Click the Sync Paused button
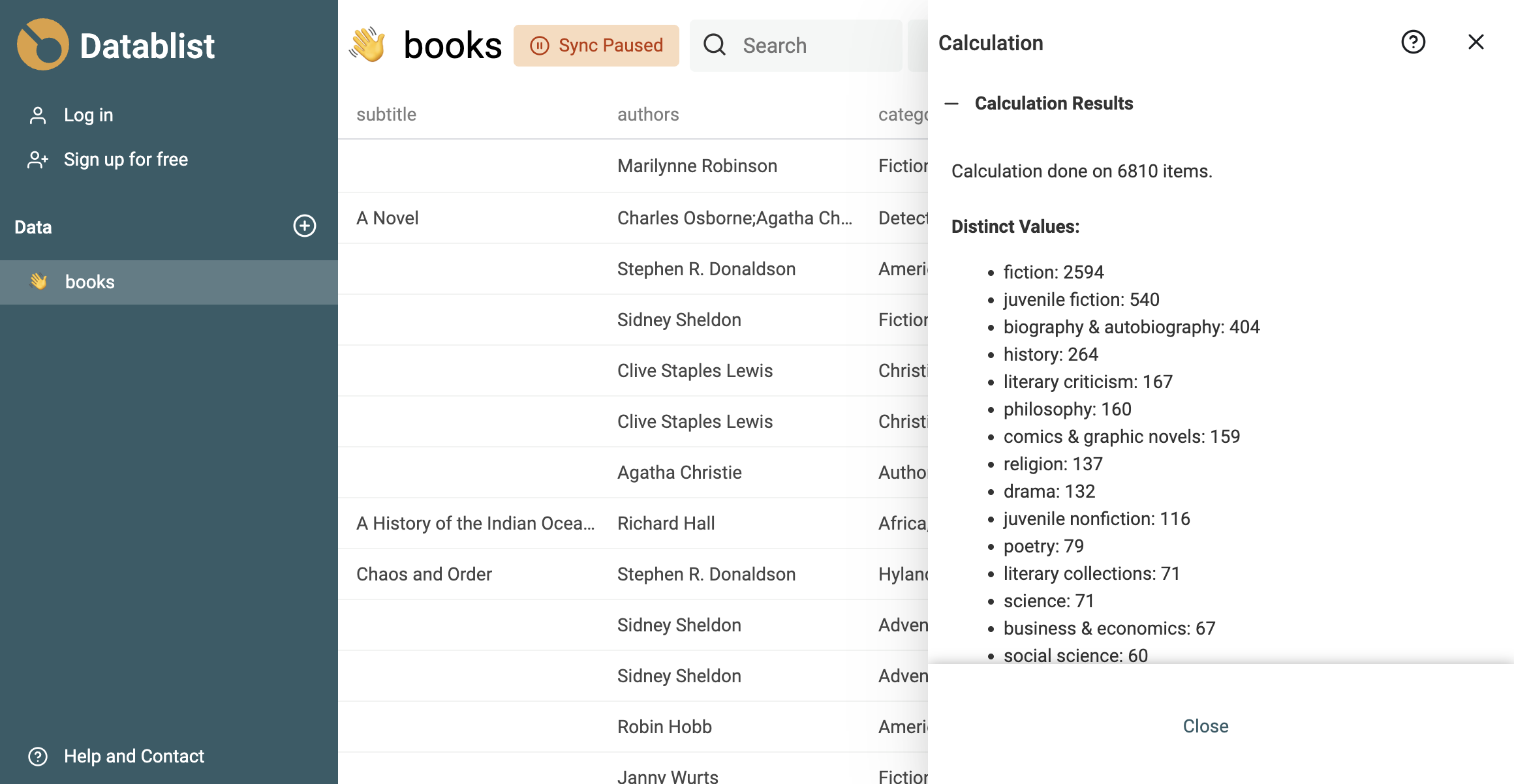1514x784 pixels. (596, 45)
